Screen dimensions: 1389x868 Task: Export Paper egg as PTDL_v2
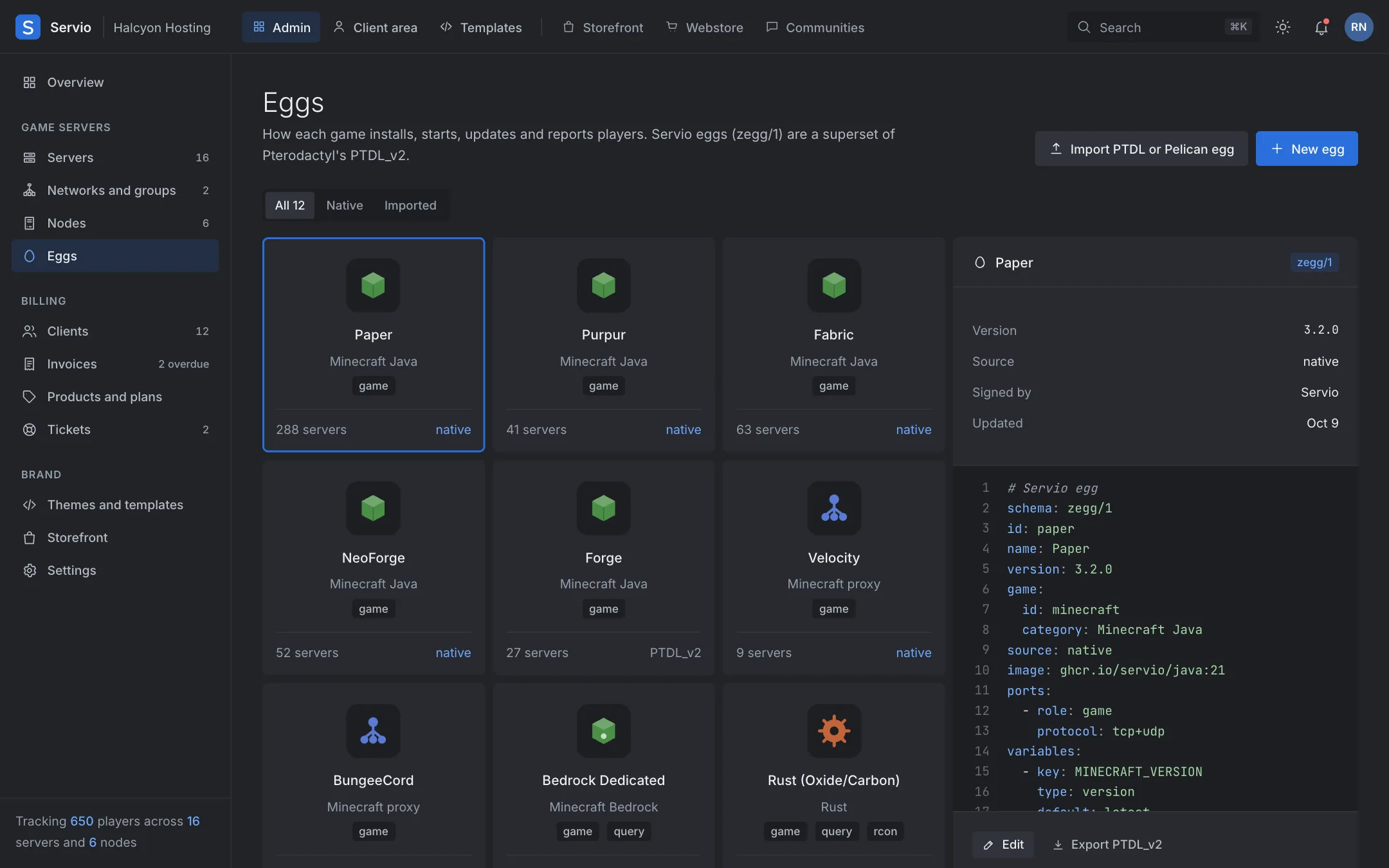click(1107, 844)
